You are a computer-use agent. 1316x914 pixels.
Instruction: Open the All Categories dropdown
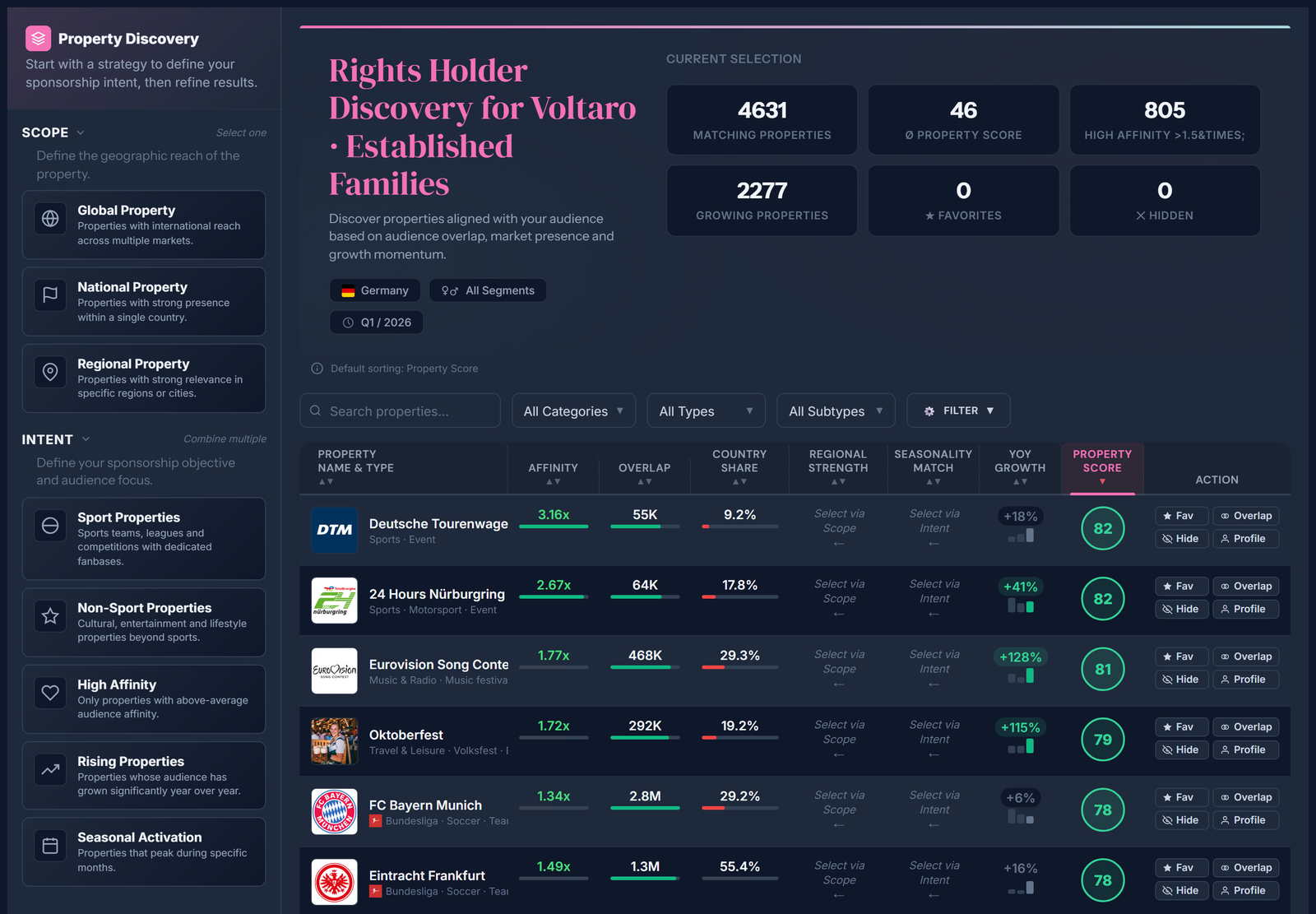(x=573, y=411)
